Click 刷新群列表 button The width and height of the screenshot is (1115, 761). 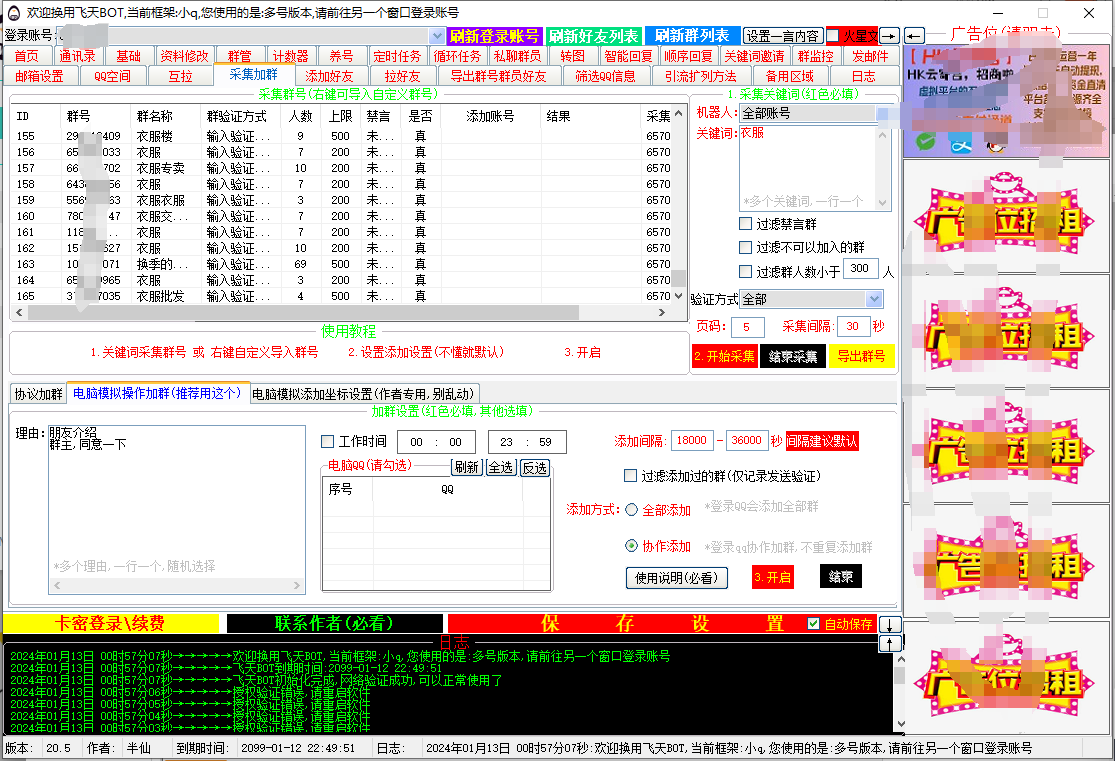[x=692, y=36]
